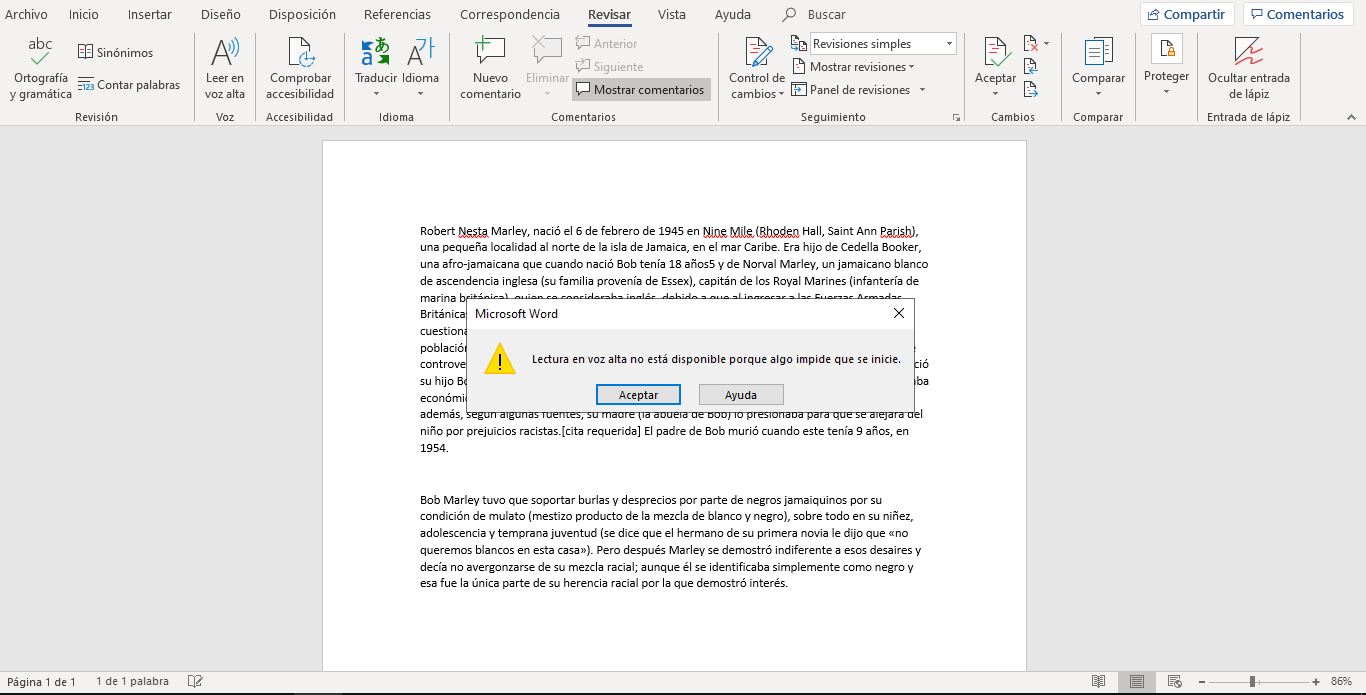The image size is (1366, 695).
Task: Toggle Mostrar comentarios
Action: click(640, 89)
